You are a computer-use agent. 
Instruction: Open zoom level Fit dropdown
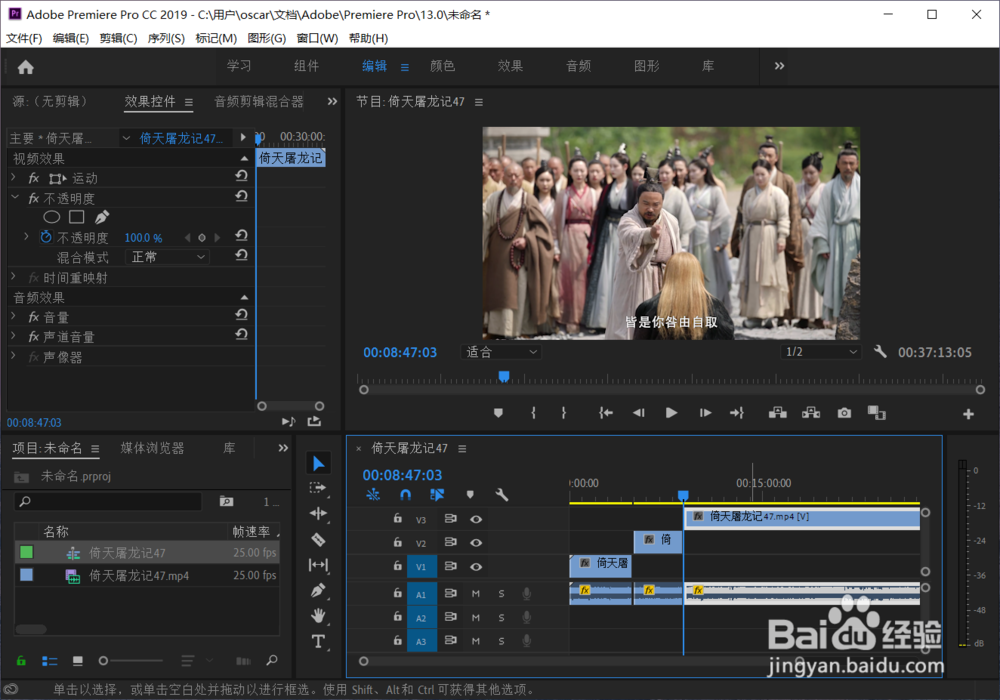(x=501, y=352)
